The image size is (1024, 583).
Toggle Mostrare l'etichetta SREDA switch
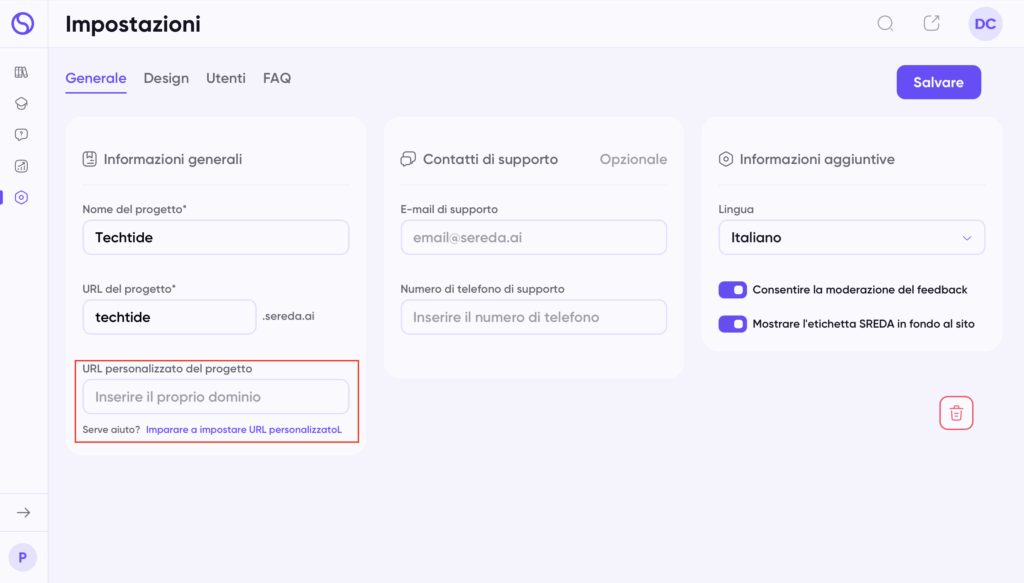tap(732, 324)
